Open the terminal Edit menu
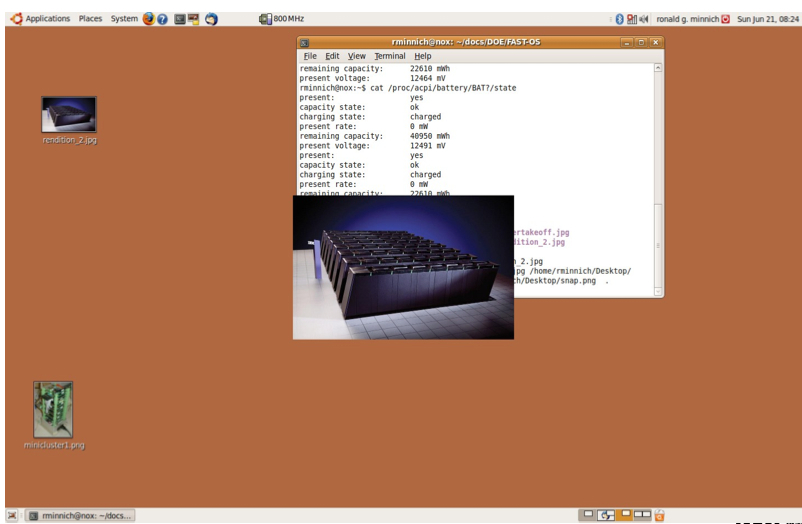This screenshot has height=524, width=802. tap(332, 56)
